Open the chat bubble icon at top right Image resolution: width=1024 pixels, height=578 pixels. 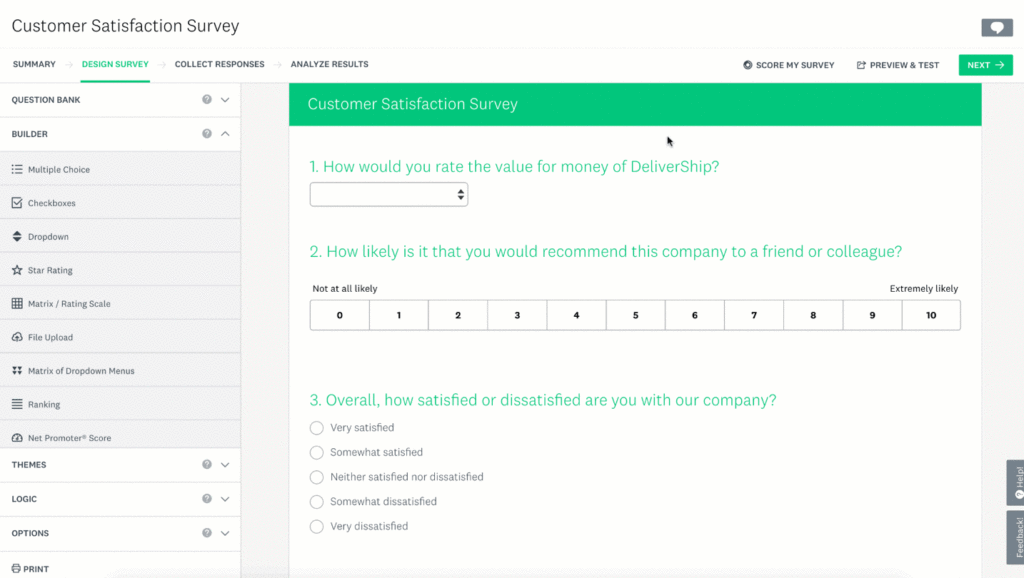pyautogui.click(x=996, y=28)
